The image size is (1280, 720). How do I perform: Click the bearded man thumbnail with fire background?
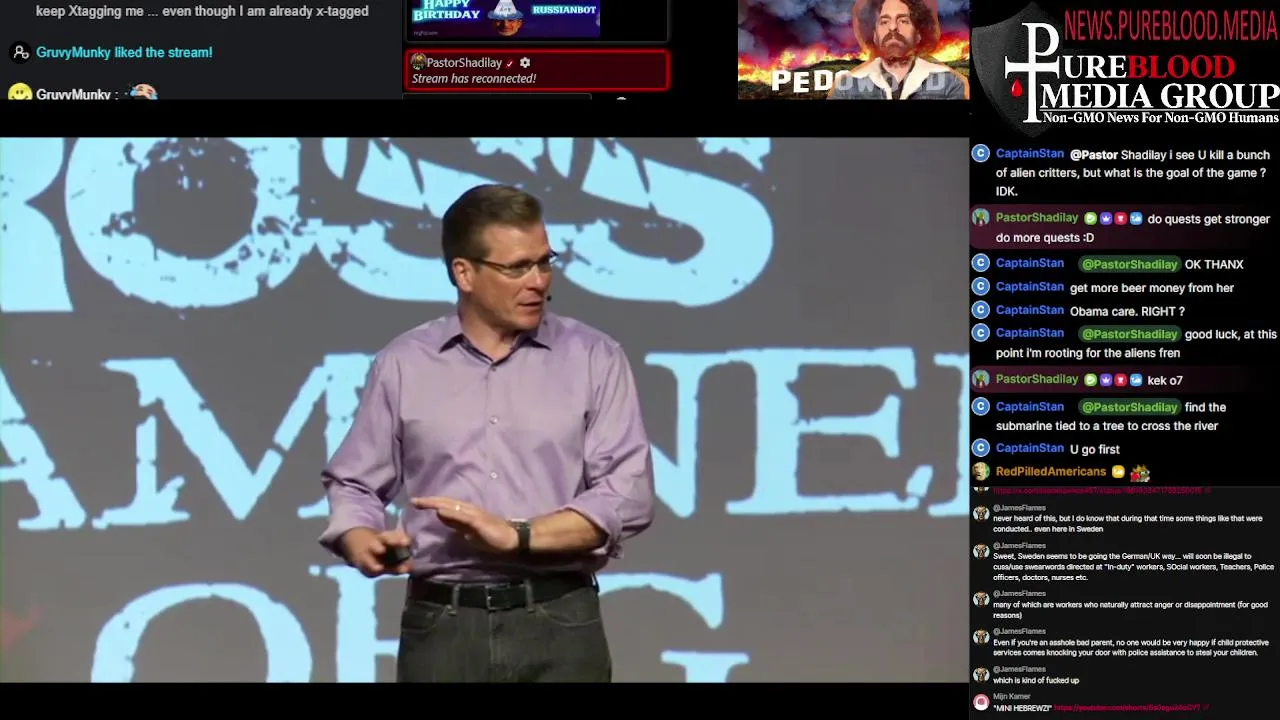pyautogui.click(x=853, y=49)
